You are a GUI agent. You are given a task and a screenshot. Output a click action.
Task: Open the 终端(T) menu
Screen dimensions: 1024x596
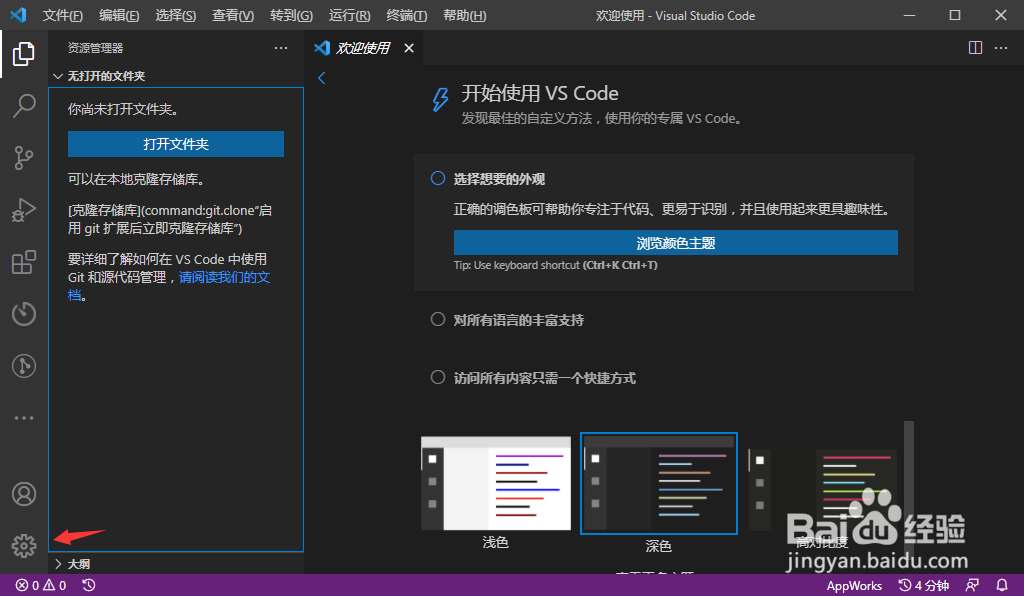(x=406, y=15)
